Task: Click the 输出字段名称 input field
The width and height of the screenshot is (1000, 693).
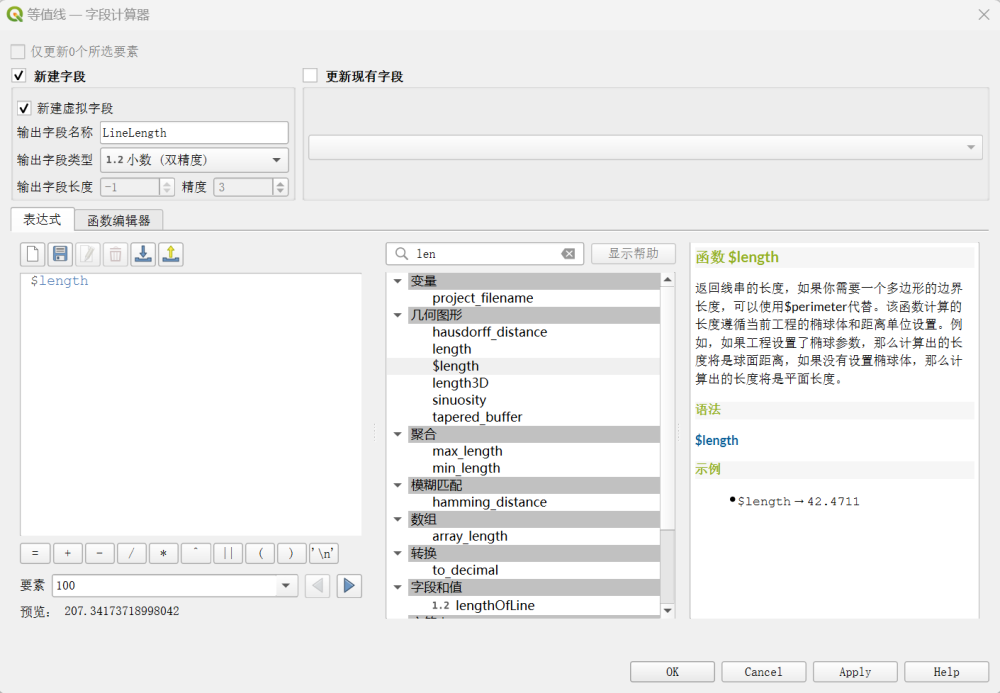Action: 194,133
